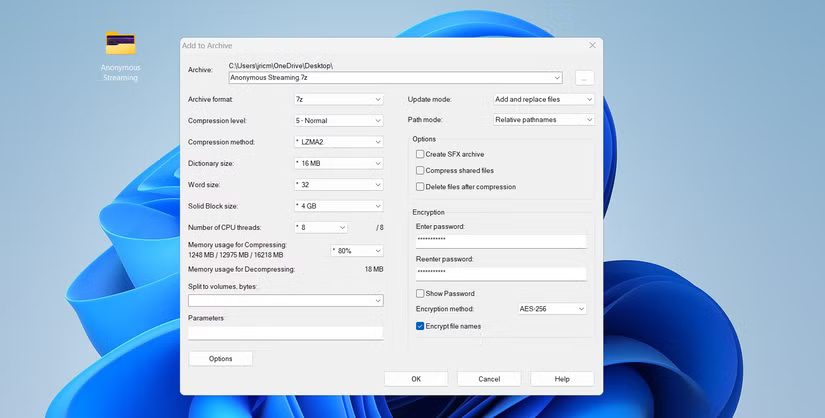Viewport: 825px width, 418px height.
Task: Open the Options button
Action: pos(220,358)
